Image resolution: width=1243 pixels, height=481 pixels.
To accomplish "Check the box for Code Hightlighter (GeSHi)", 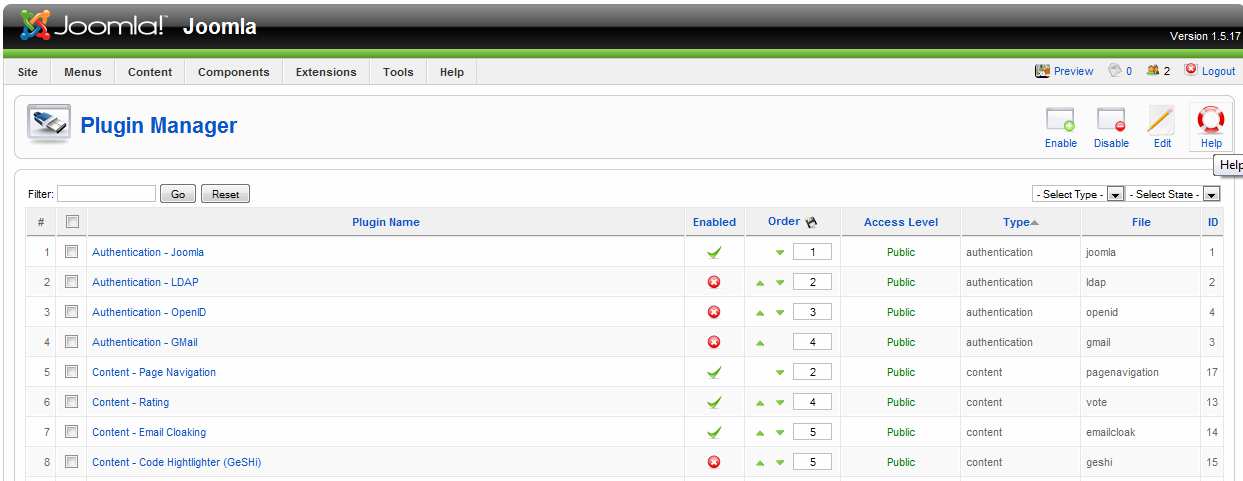I will coord(71,462).
